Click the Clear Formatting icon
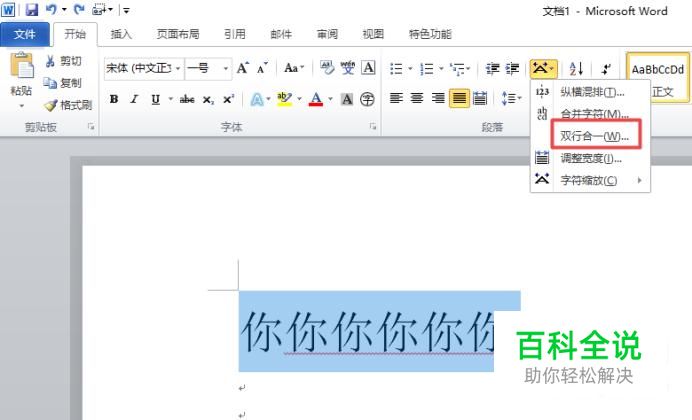The width and height of the screenshot is (692, 420). point(327,68)
